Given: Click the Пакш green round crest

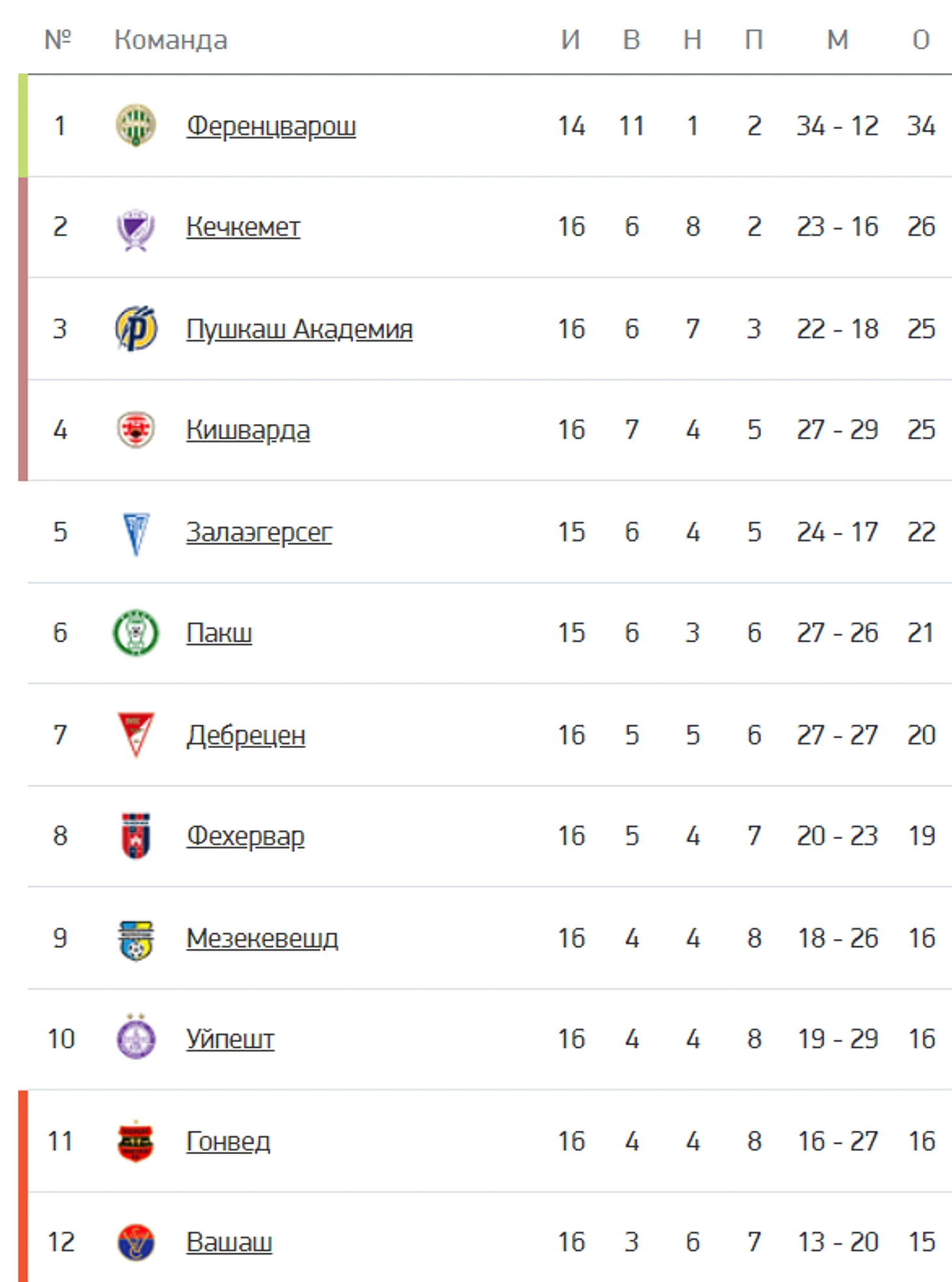Looking at the screenshot, I should [x=136, y=633].
